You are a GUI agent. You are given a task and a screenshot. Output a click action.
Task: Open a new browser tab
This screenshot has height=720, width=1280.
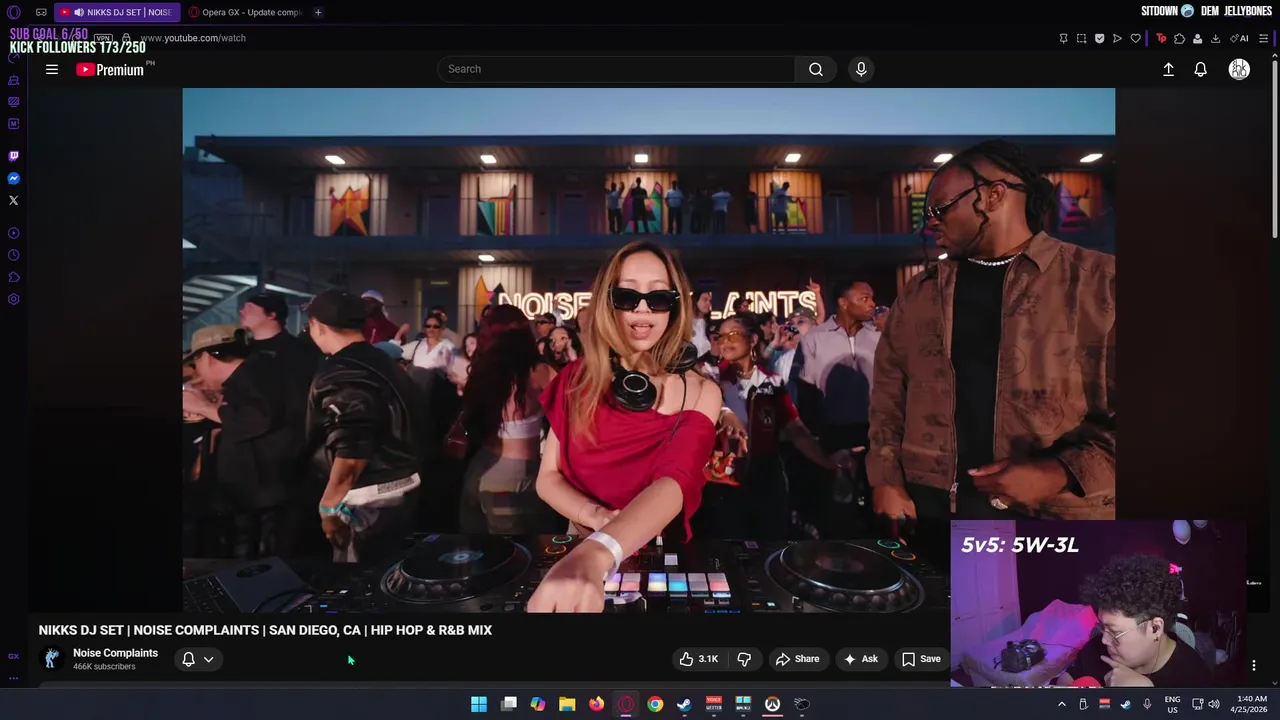pyautogui.click(x=318, y=12)
